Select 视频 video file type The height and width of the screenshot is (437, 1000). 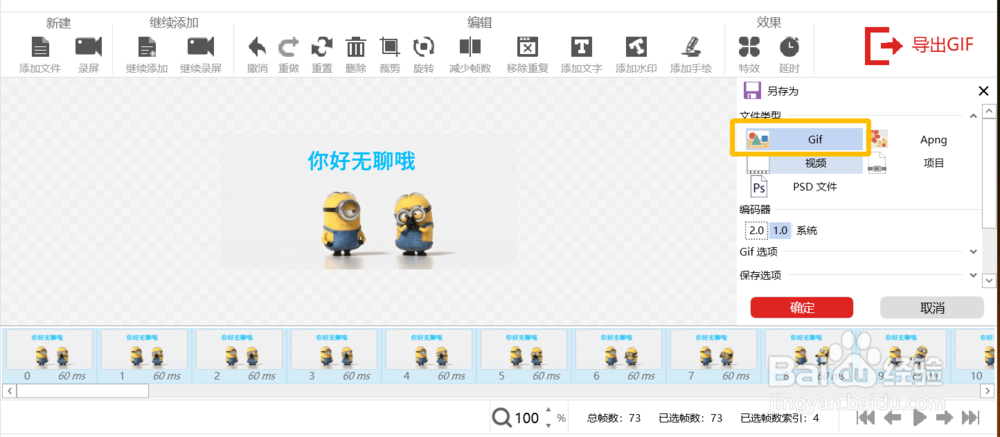coord(805,163)
